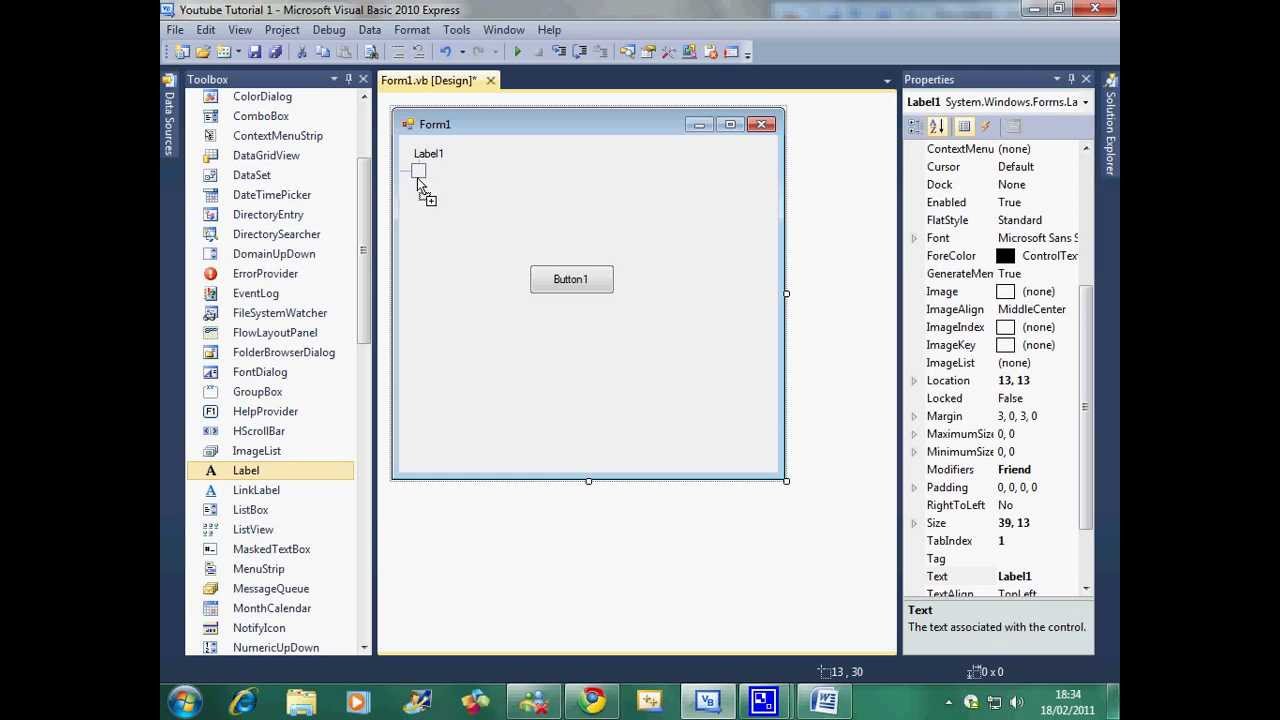Open the View menu
The height and width of the screenshot is (720, 1280).
(x=240, y=30)
